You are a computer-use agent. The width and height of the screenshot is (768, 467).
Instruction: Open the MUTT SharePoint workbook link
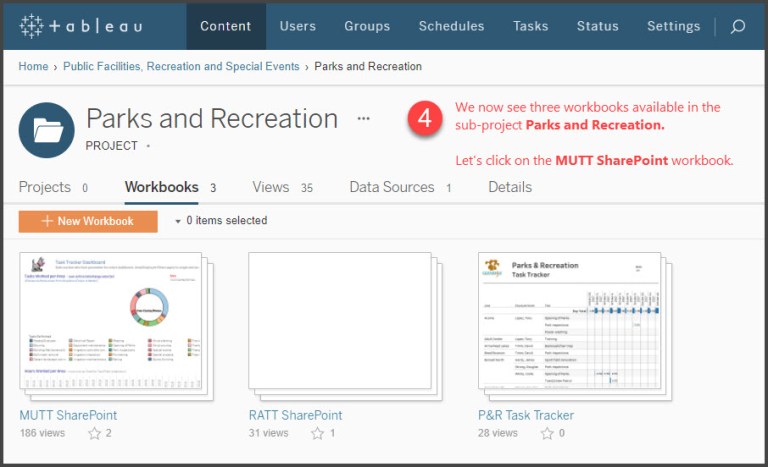[68, 415]
